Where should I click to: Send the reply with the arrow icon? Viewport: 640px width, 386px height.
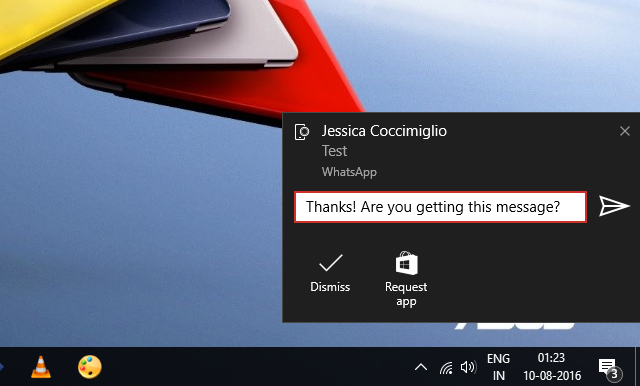pyautogui.click(x=614, y=206)
